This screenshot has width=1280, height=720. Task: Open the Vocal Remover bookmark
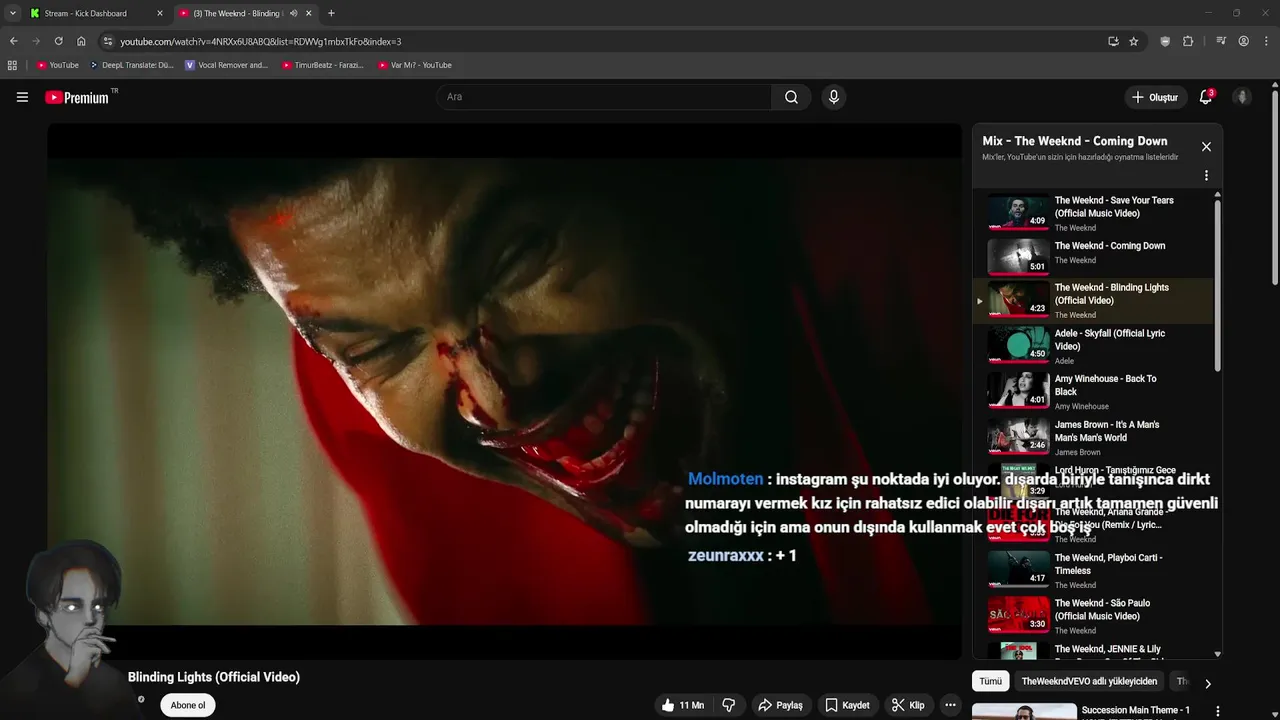(226, 65)
